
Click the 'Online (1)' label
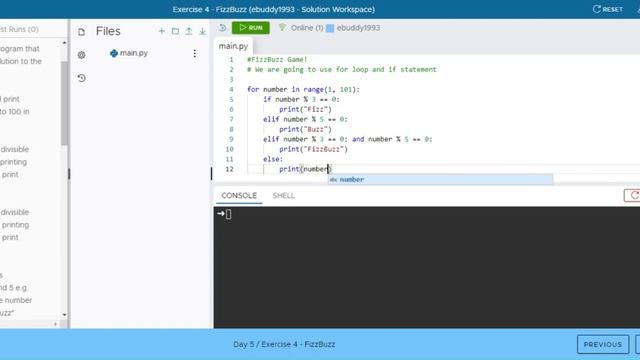307,28
